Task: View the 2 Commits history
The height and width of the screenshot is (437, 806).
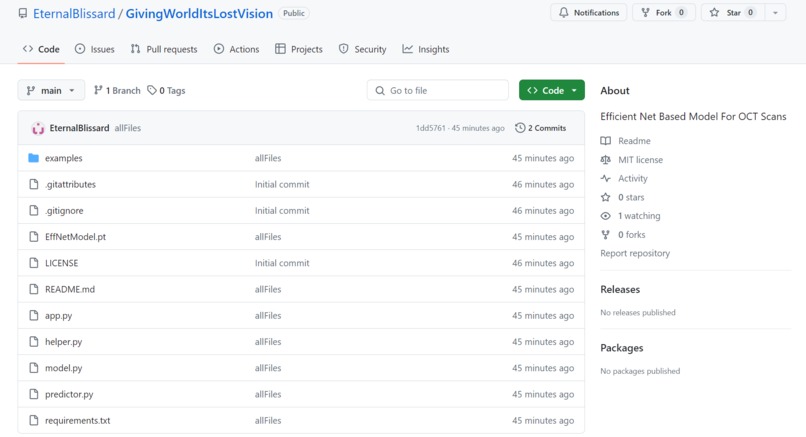Action: (540, 128)
